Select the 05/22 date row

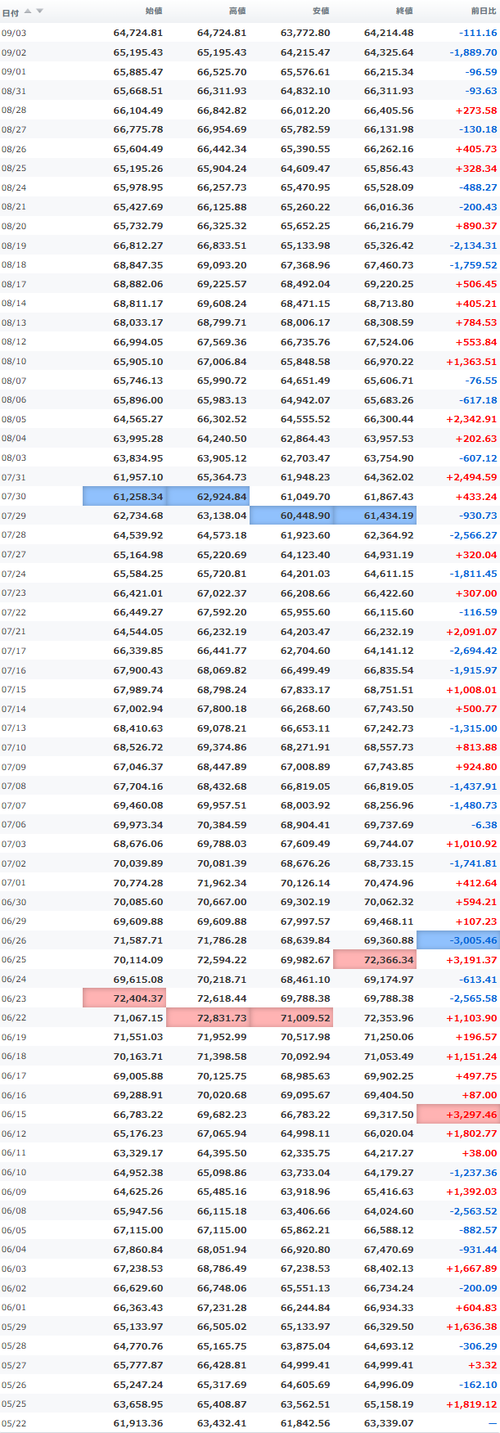[250, 1423]
